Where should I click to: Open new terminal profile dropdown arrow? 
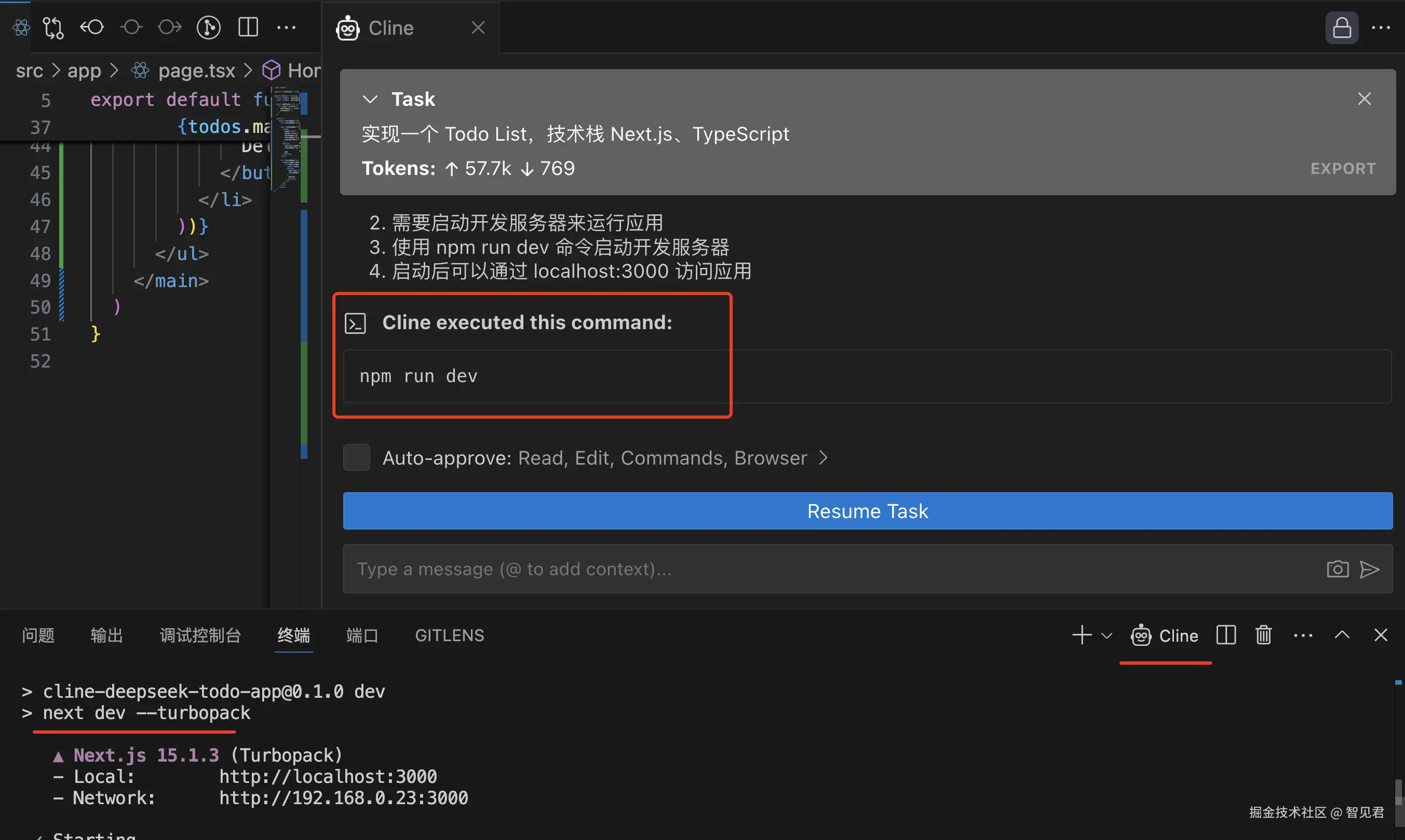point(1106,635)
